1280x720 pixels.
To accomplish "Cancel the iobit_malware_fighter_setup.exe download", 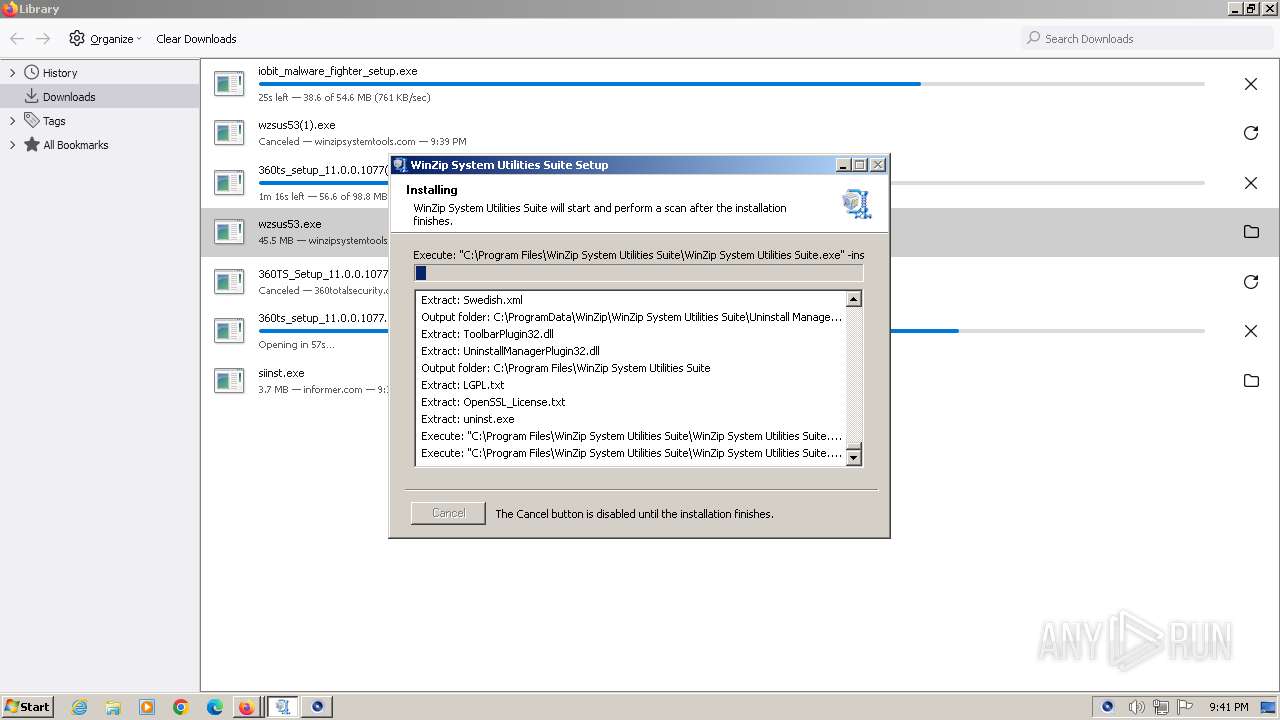I will [x=1250, y=84].
